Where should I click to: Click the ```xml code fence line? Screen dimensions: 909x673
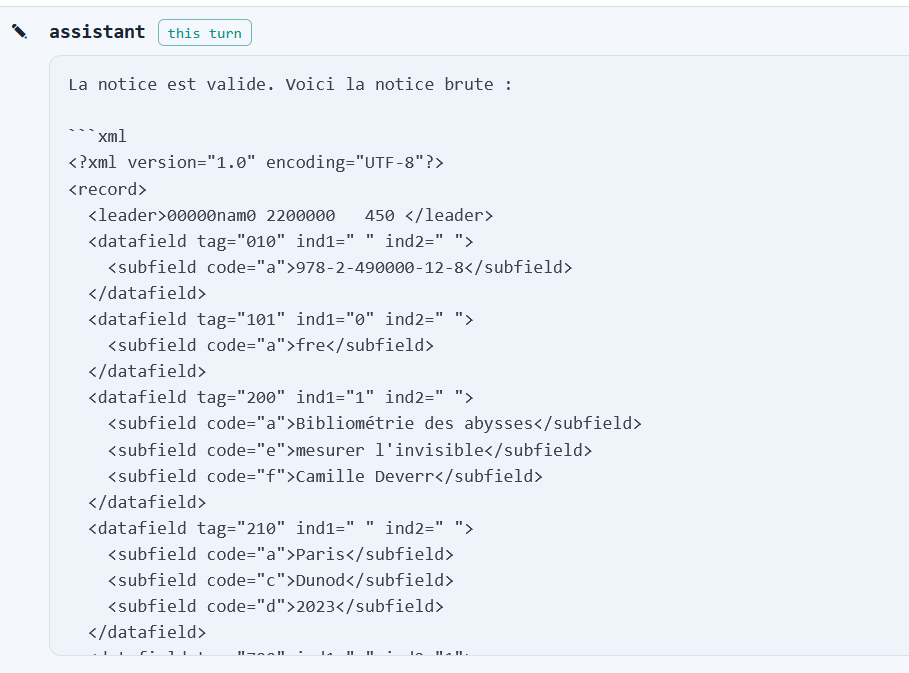tap(97, 136)
